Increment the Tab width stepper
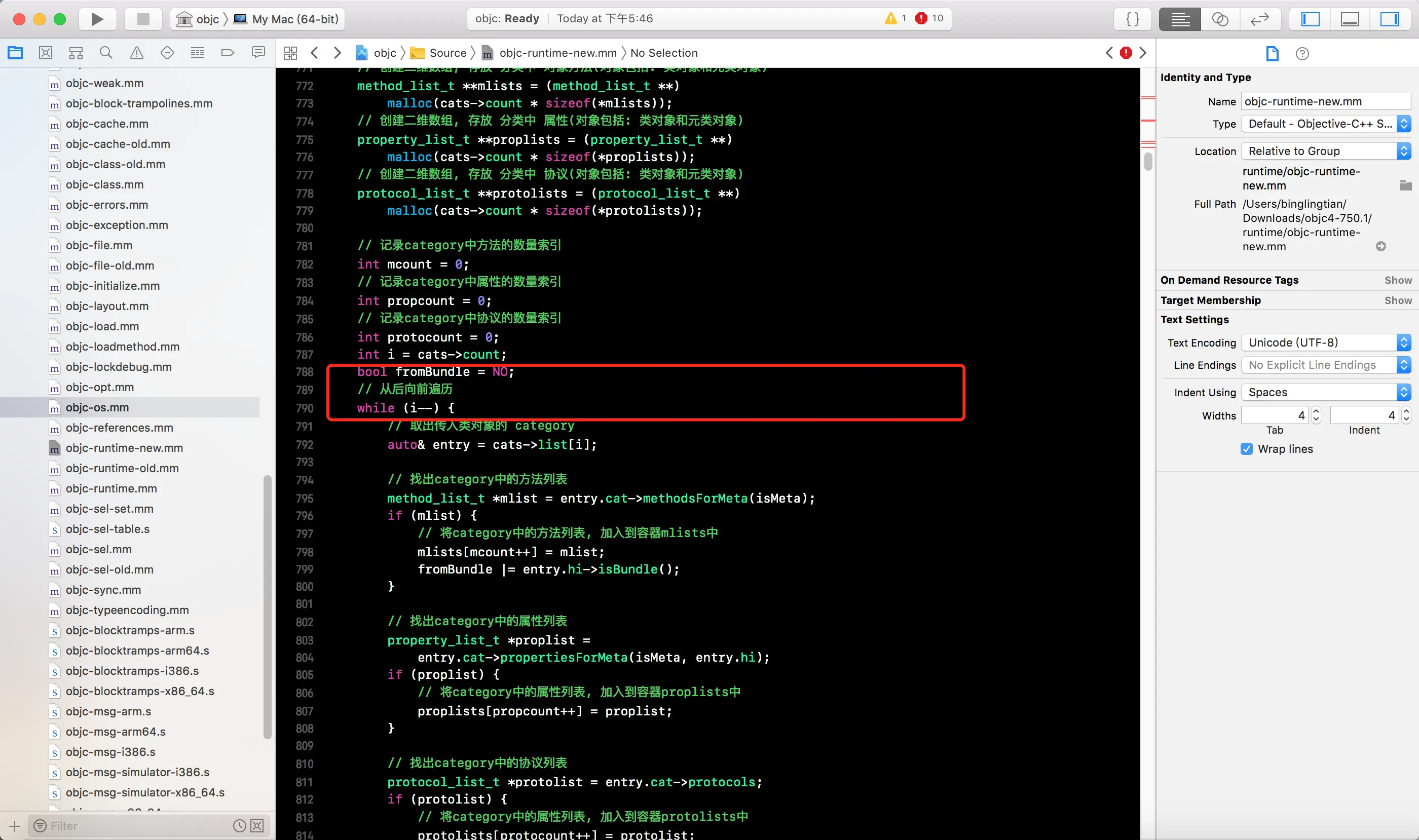The image size is (1419, 840). coord(1316,411)
